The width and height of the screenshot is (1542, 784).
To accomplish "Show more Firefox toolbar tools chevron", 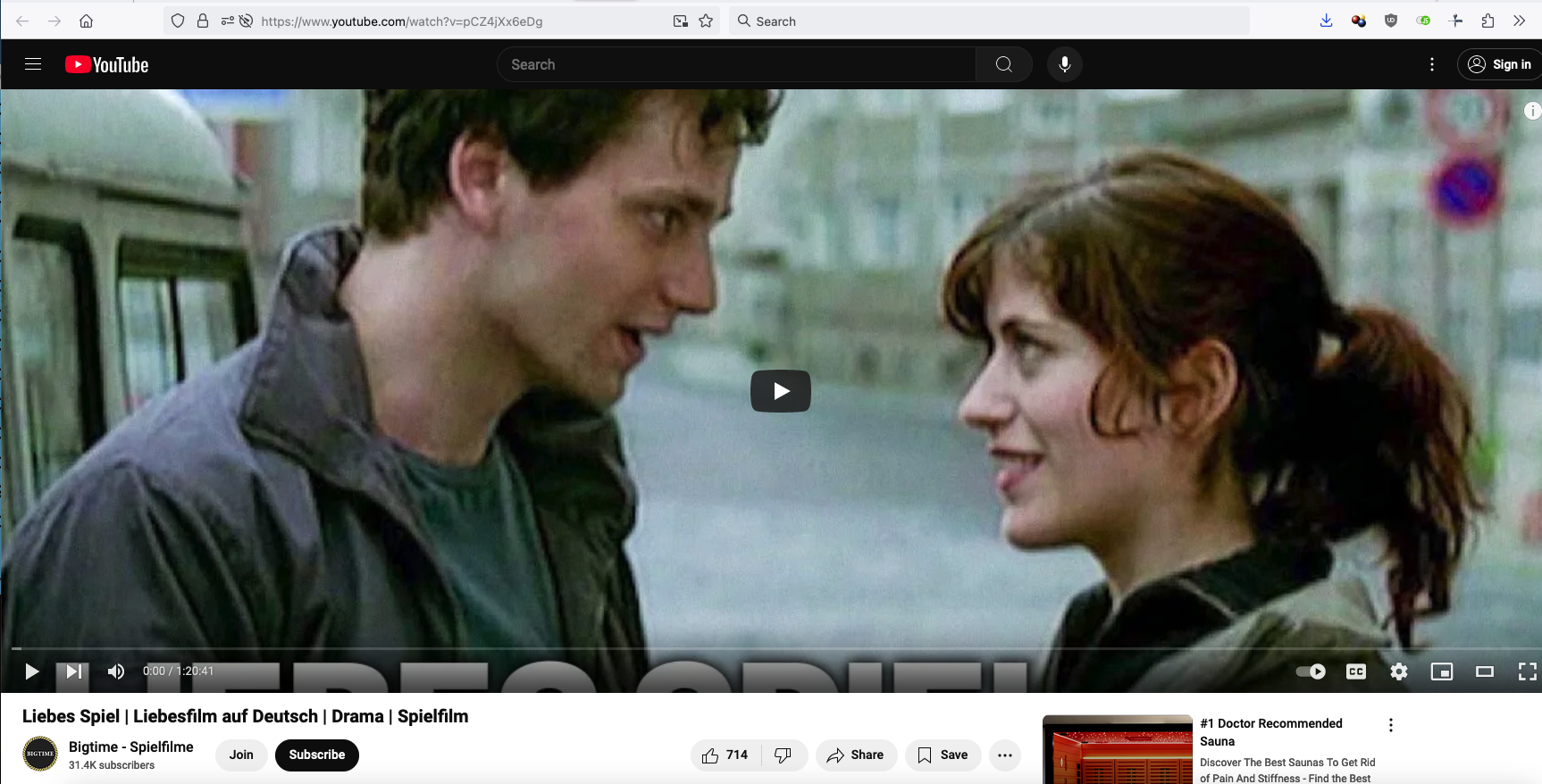I will pyautogui.click(x=1519, y=21).
